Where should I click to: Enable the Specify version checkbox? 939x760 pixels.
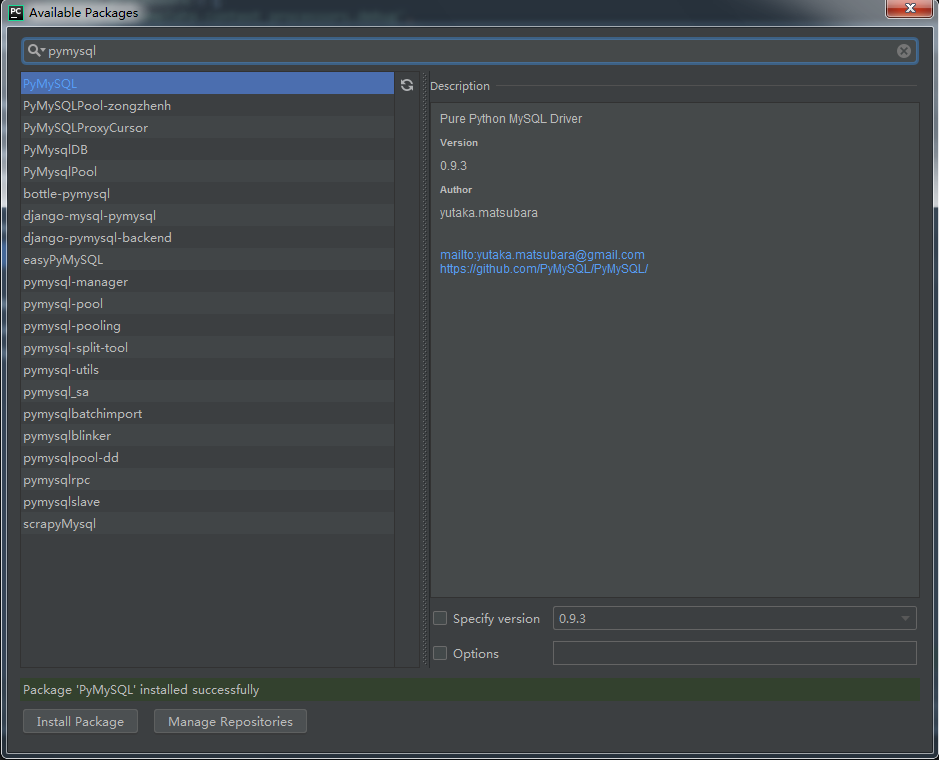(440, 618)
